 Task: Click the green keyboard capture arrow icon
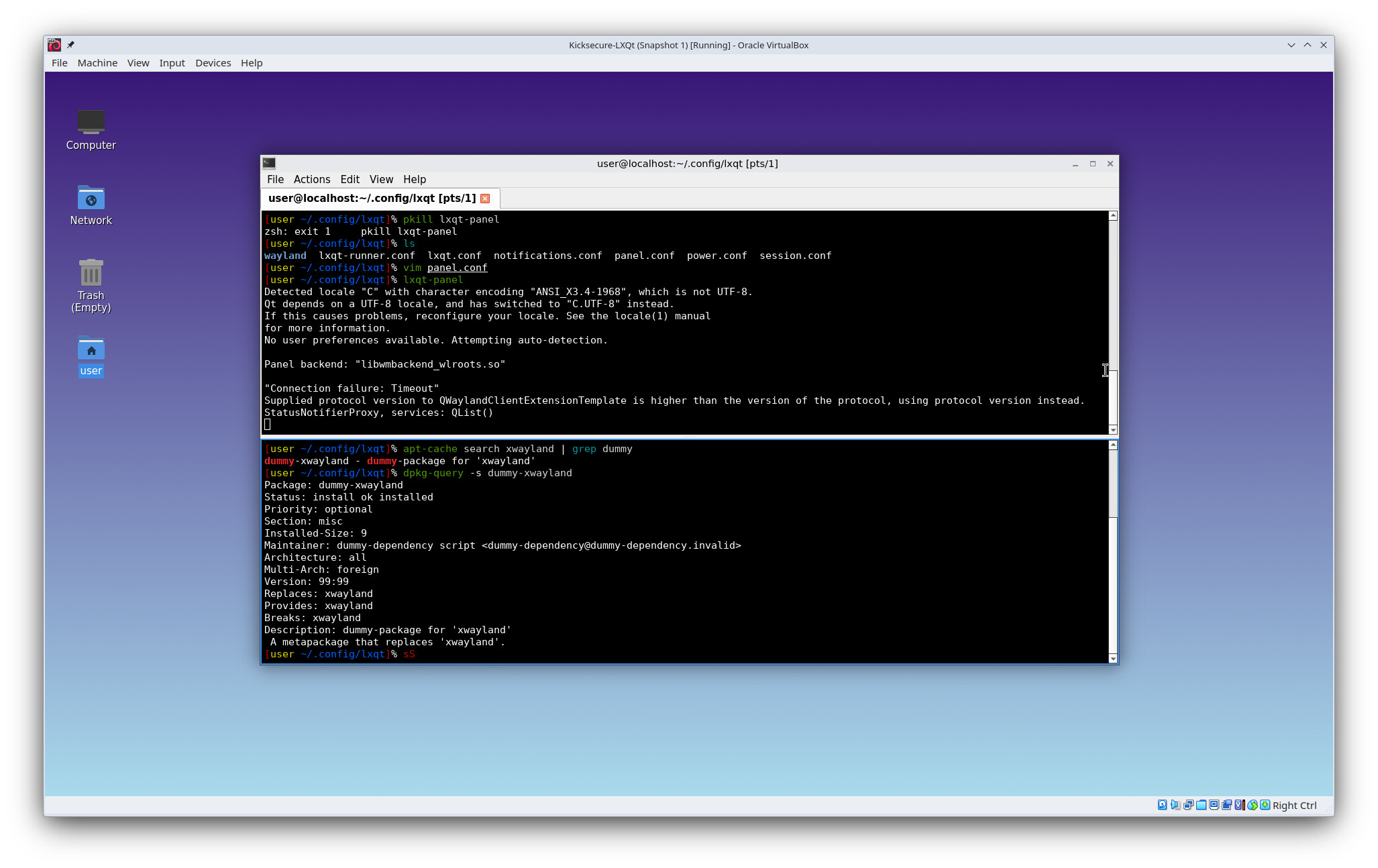tap(1265, 805)
